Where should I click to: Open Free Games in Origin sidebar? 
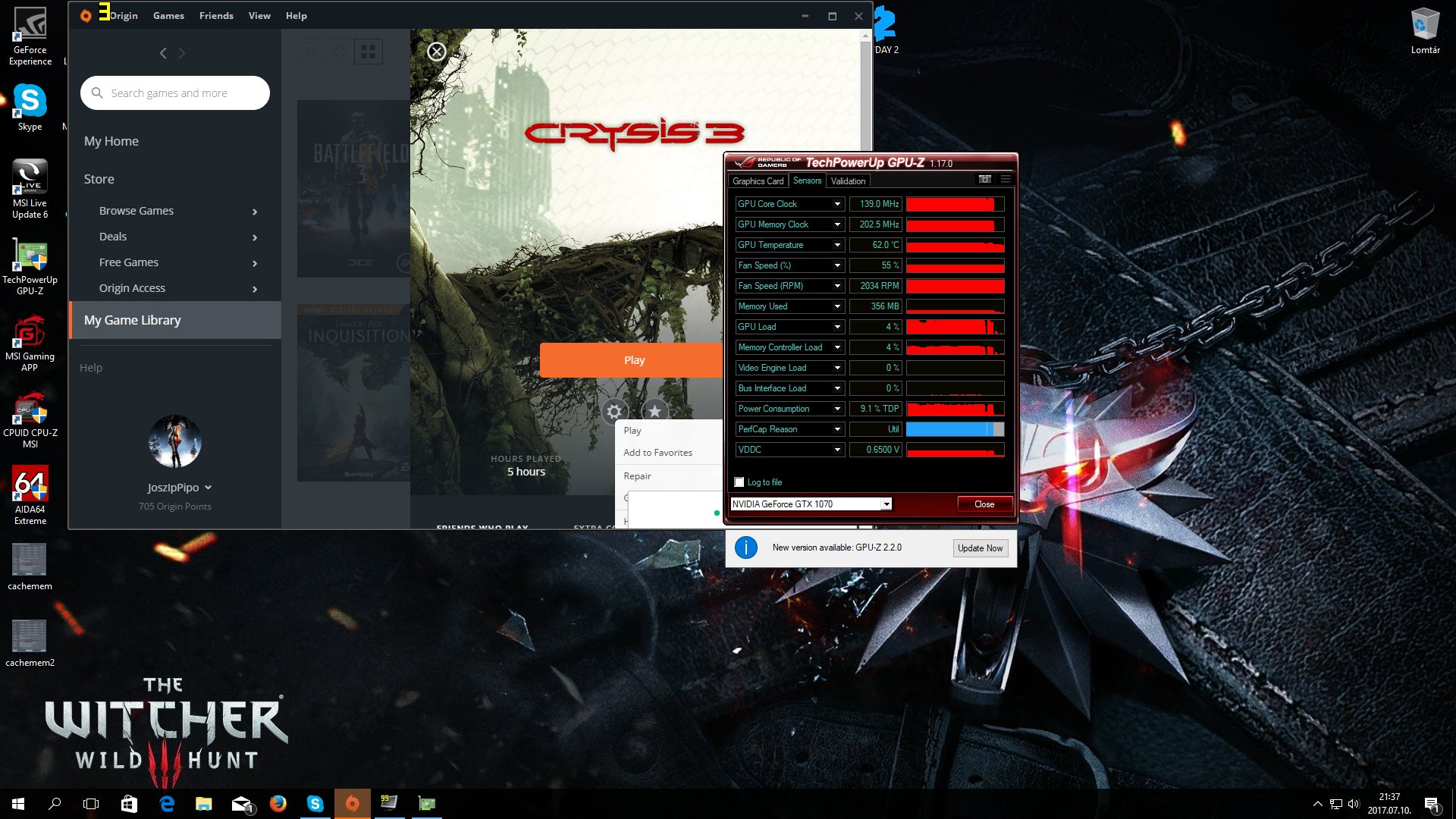click(x=129, y=262)
